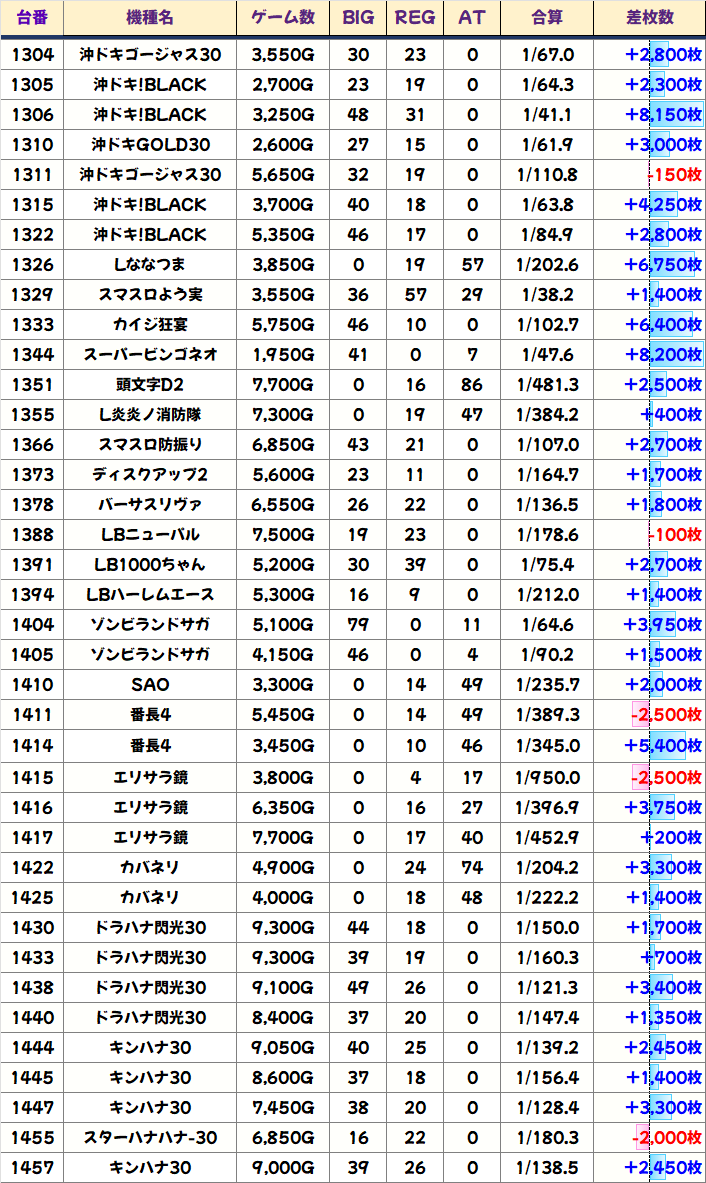Select the 沖ドキGOLD30 machine name

coord(150,144)
